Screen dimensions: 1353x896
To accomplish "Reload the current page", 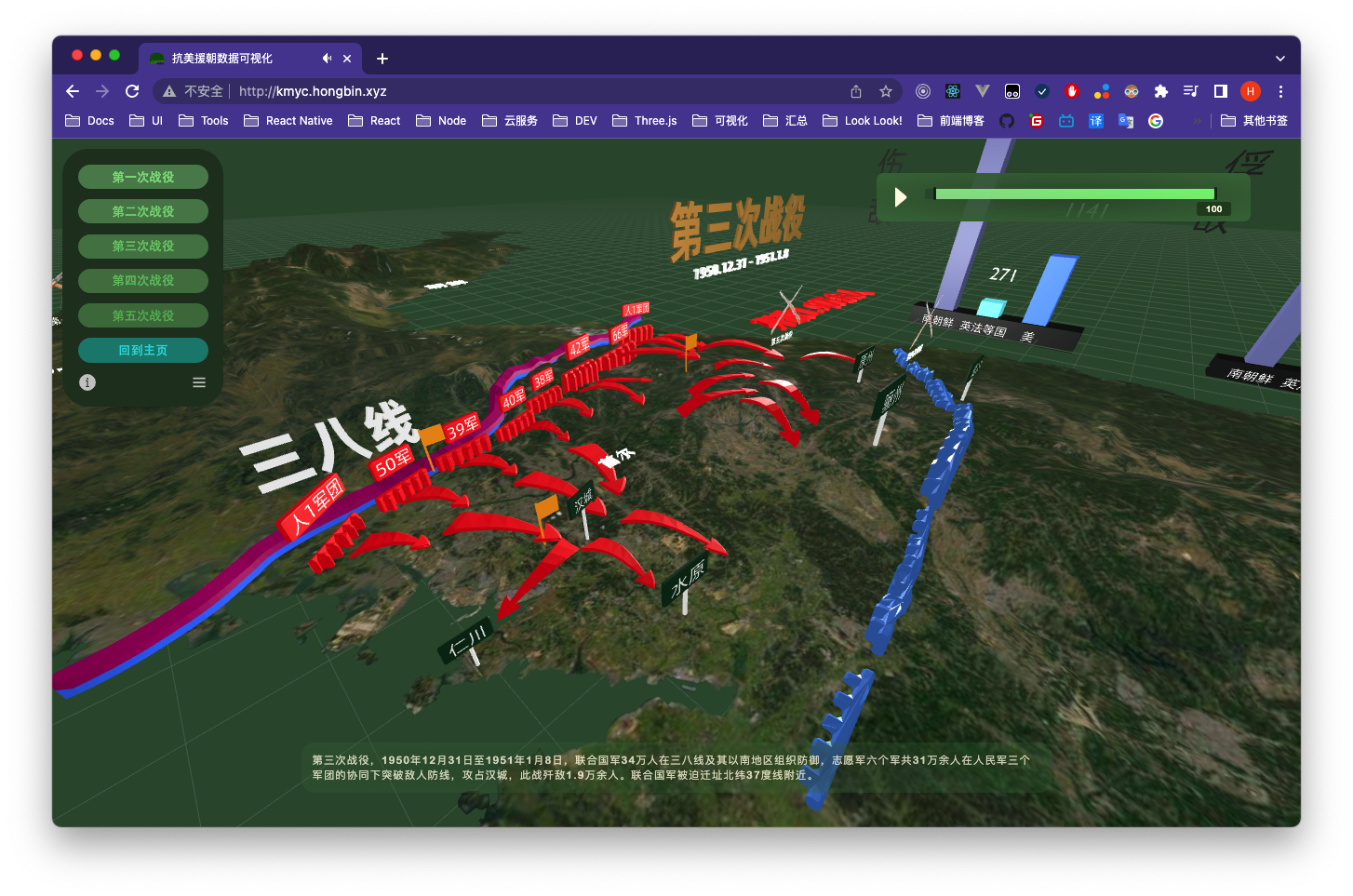I will [132, 91].
